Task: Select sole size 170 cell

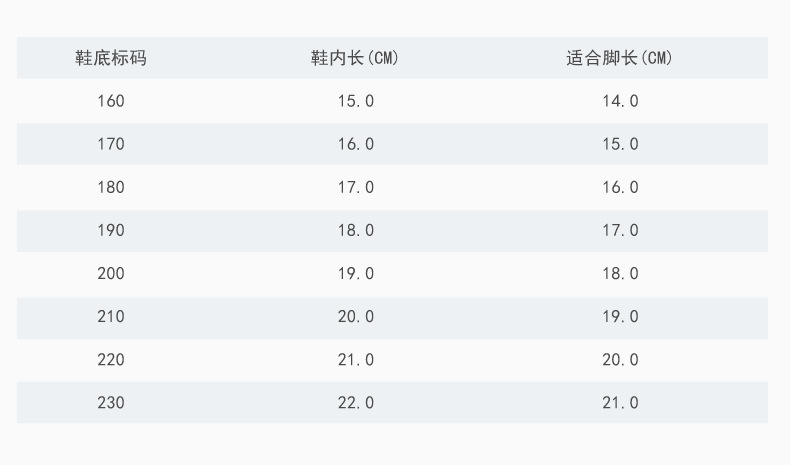Action: [x=111, y=144]
